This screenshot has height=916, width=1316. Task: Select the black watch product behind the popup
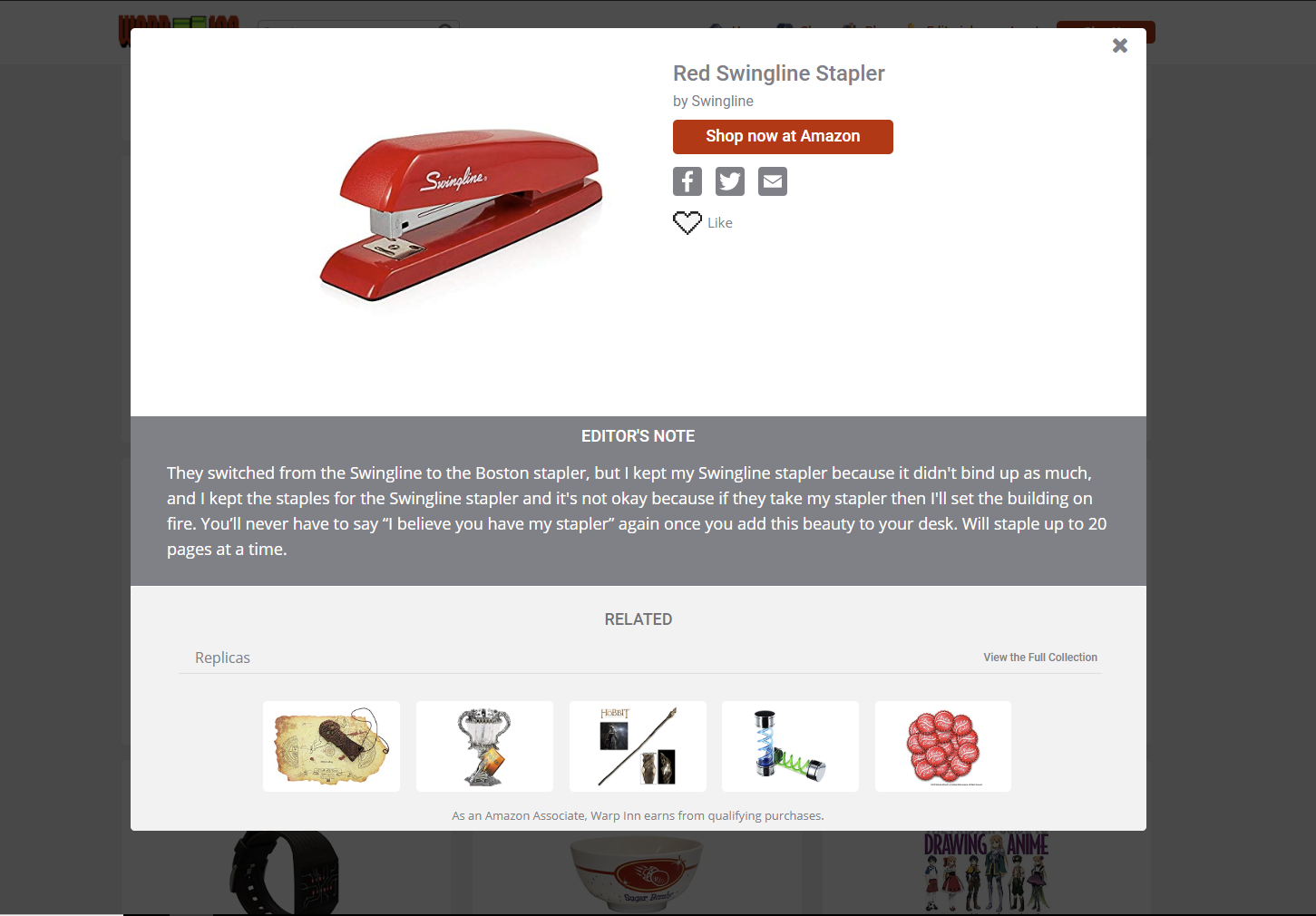(285, 872)
